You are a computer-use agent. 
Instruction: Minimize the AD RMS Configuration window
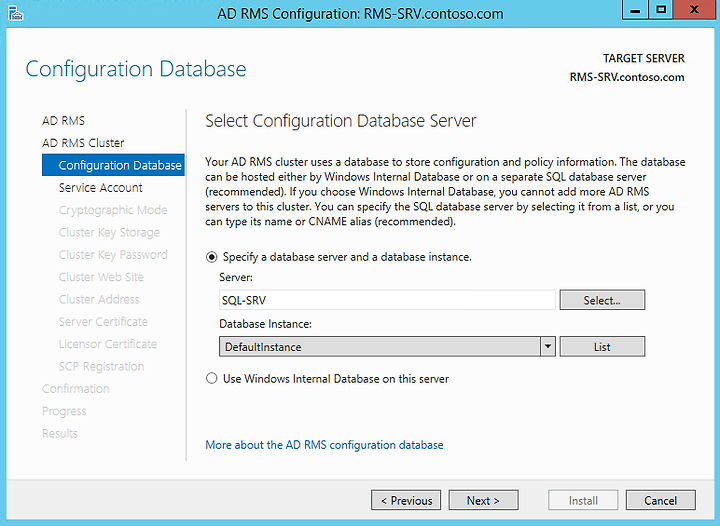click(635, 10)
